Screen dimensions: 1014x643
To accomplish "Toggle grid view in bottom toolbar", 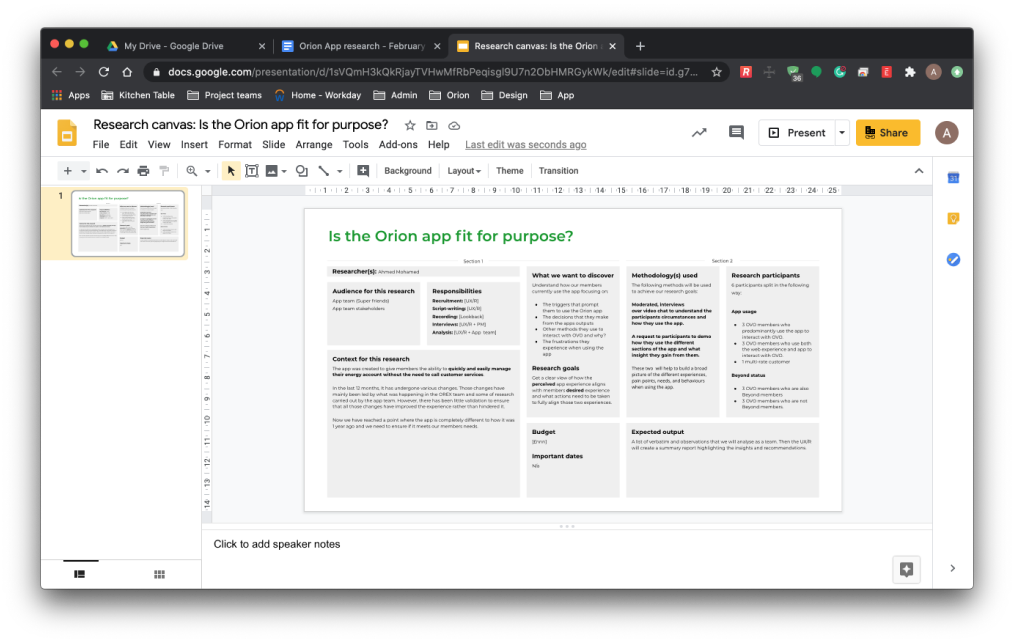I will click(x=157, y=573).
